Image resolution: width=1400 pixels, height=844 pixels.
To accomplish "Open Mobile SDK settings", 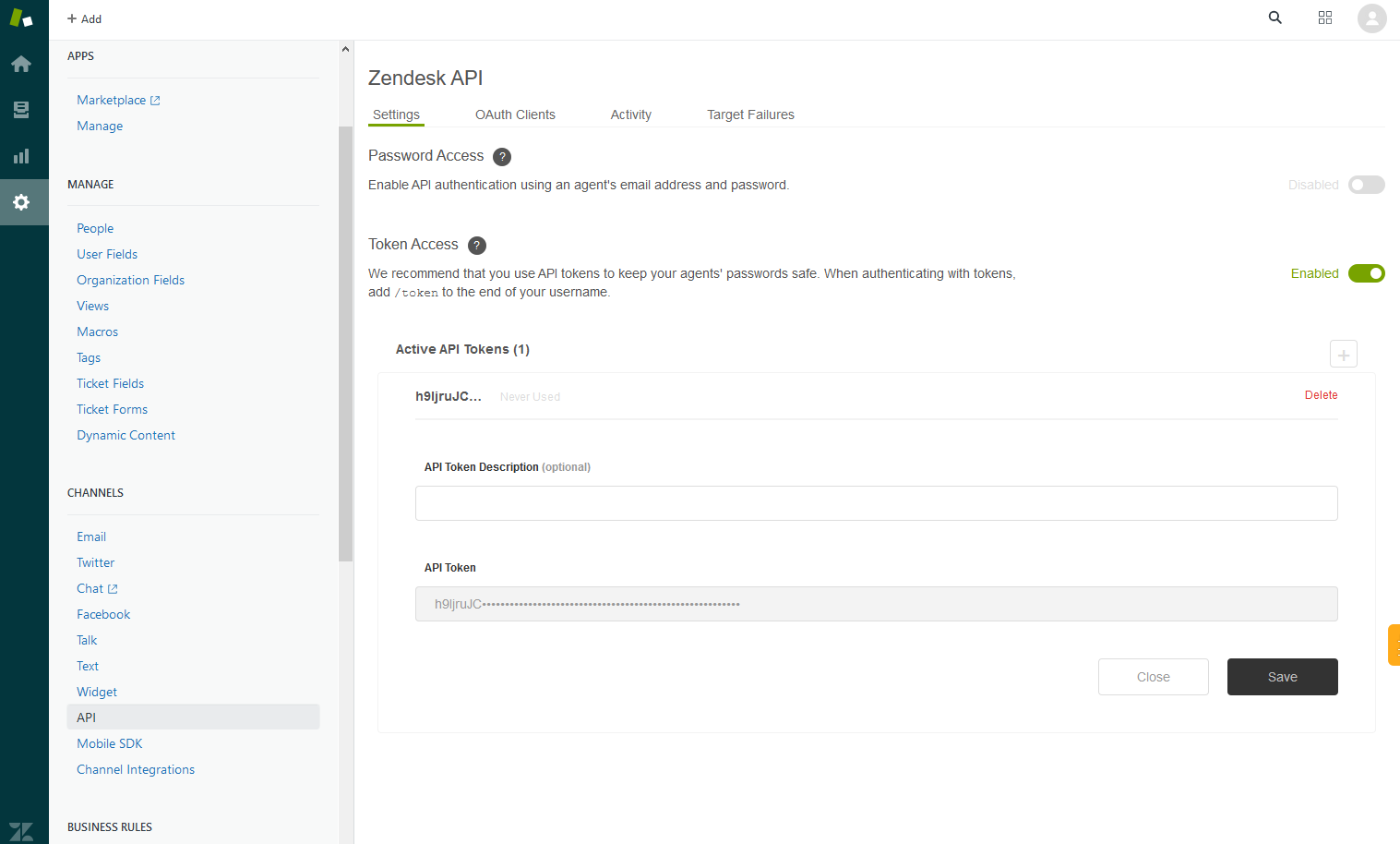I will (109, 743).
